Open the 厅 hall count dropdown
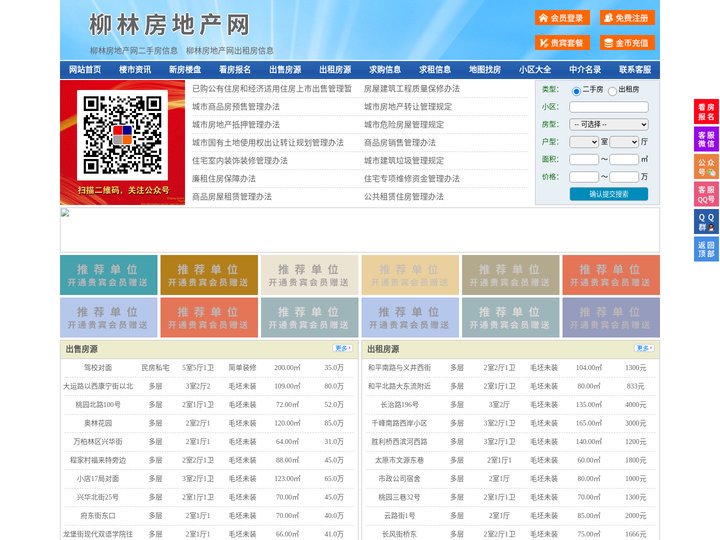 [x=624, y=142]
